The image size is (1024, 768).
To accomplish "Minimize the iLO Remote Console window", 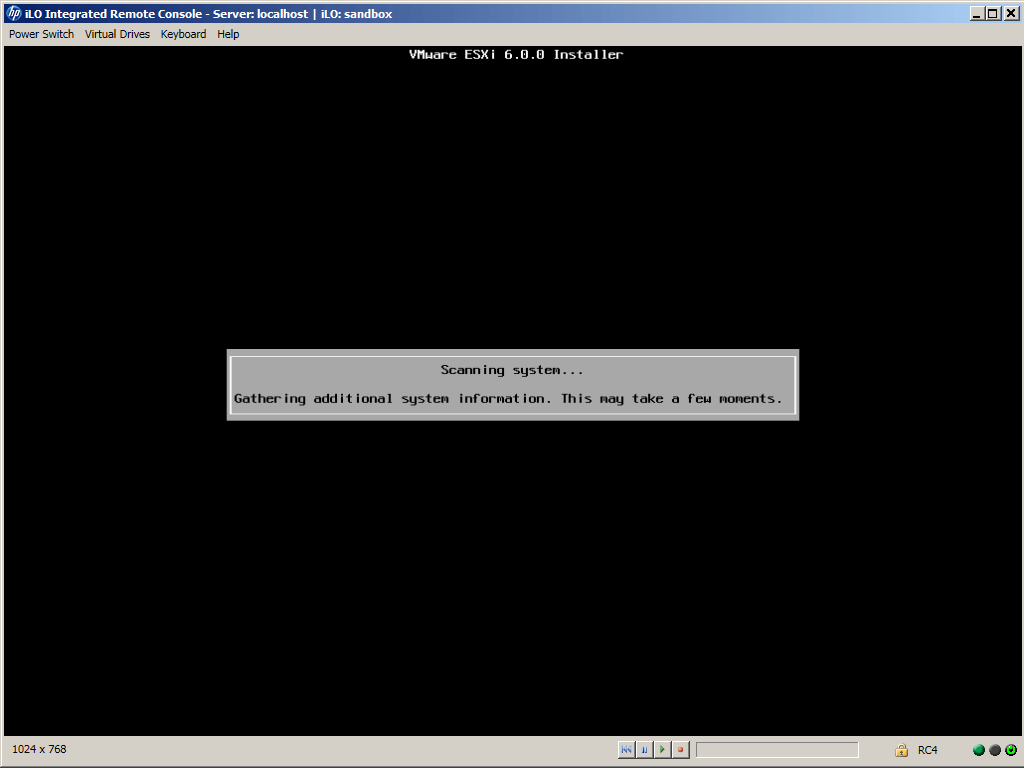I will 976,14.
